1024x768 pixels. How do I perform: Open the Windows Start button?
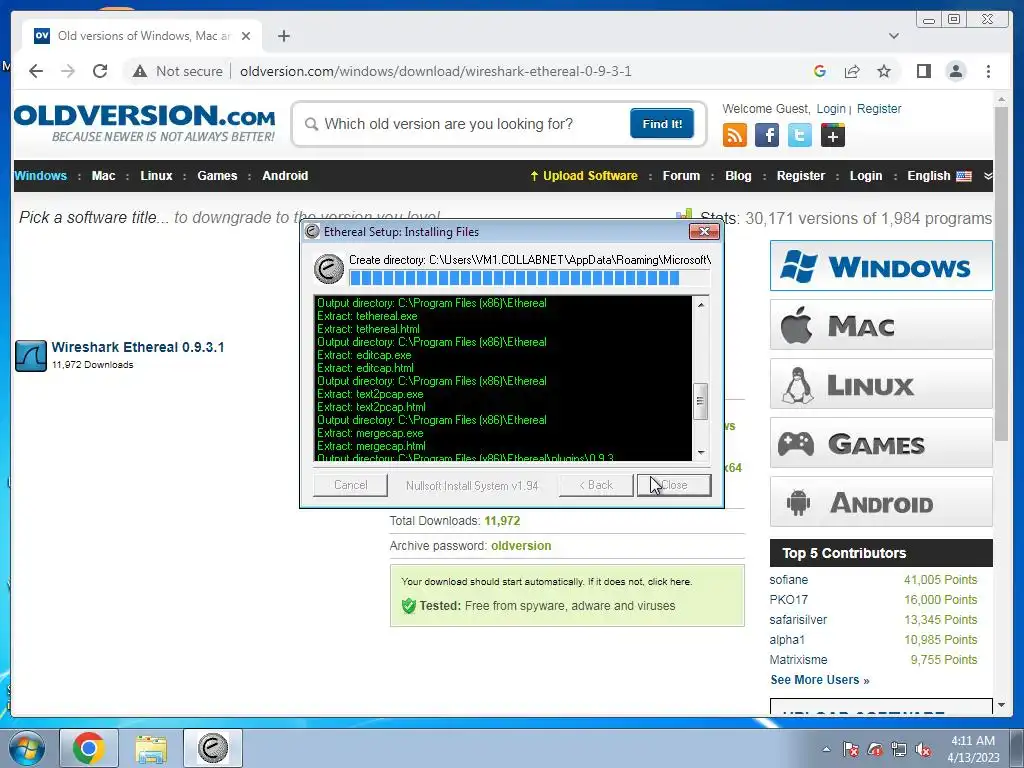coord(26,748)
